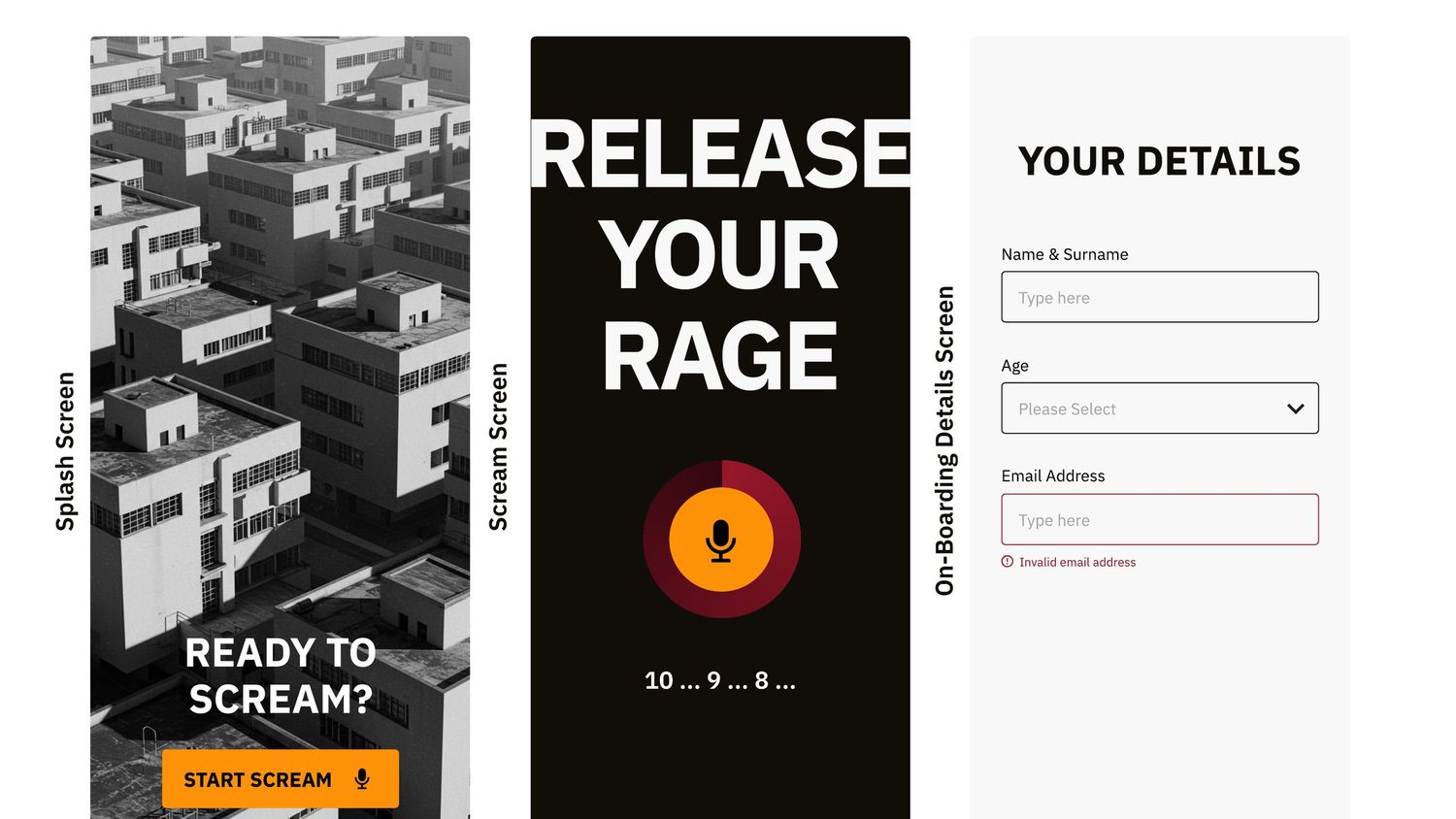
Task: Select the YOUR DETAILS heading
Action: coord(1159,161)
